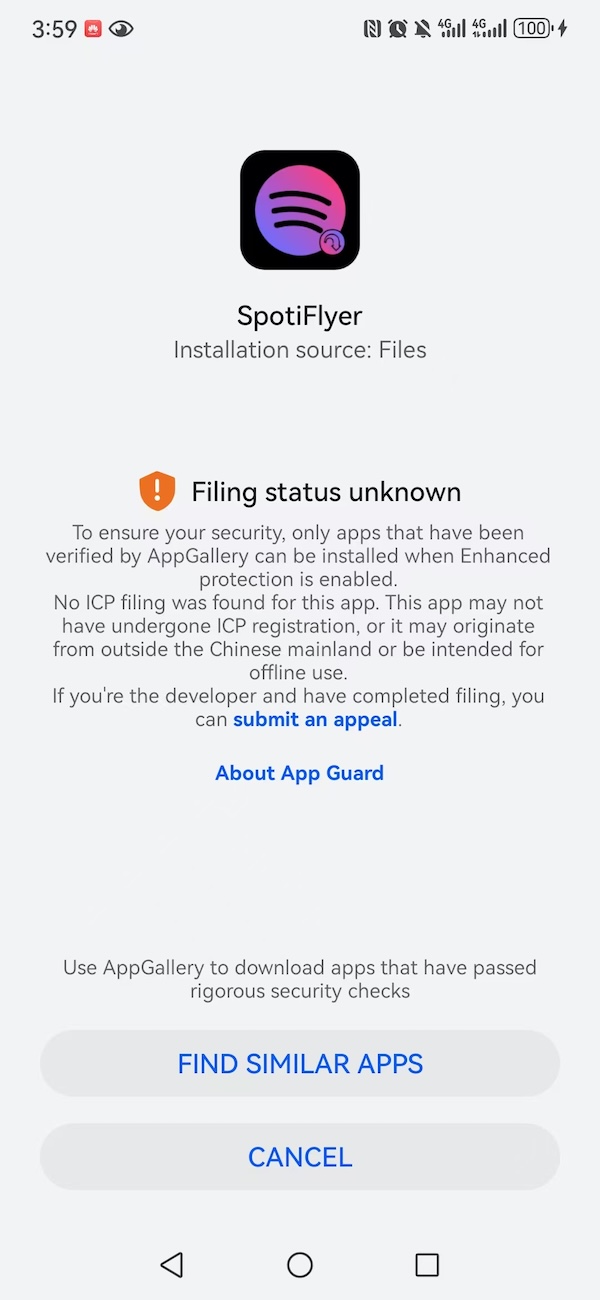Tap the FIND SIMILAR APPS button
This screenshot has width=600, height=1300.
click(x=300, y=1064)
